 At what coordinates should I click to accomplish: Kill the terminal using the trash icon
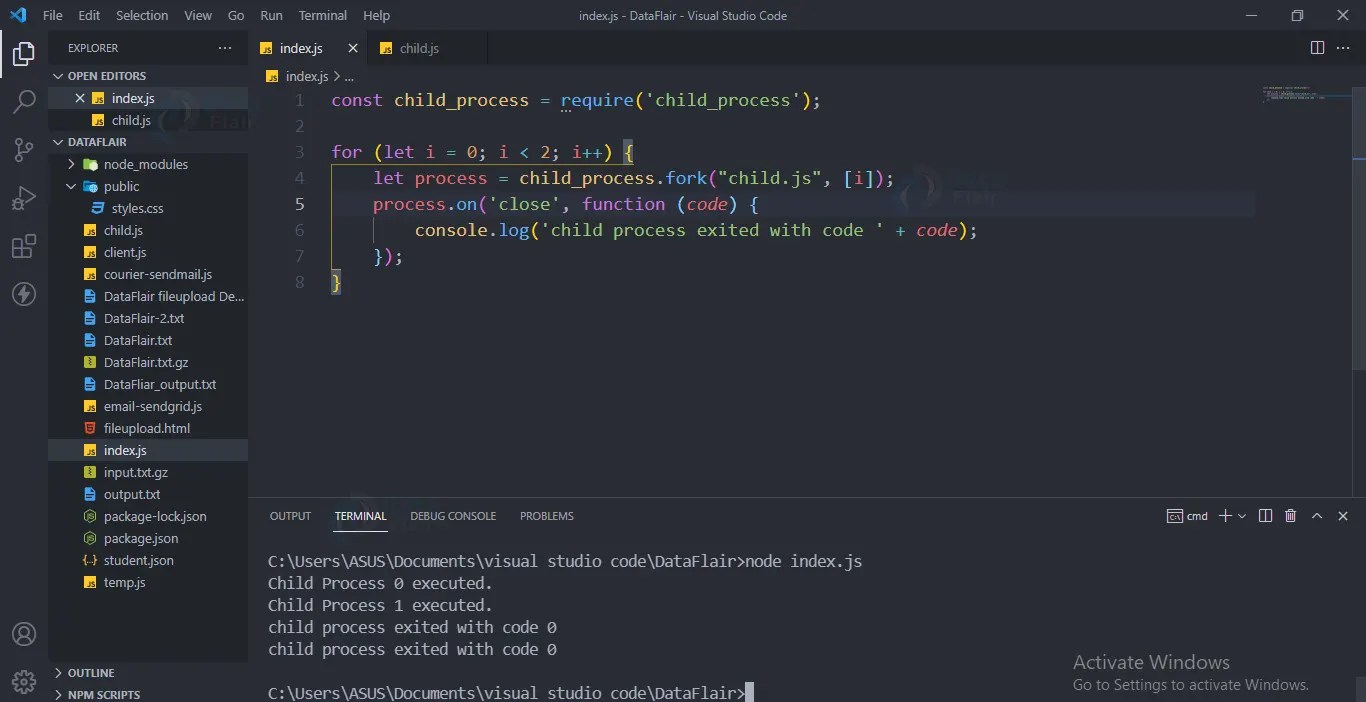coord(1290,516)
